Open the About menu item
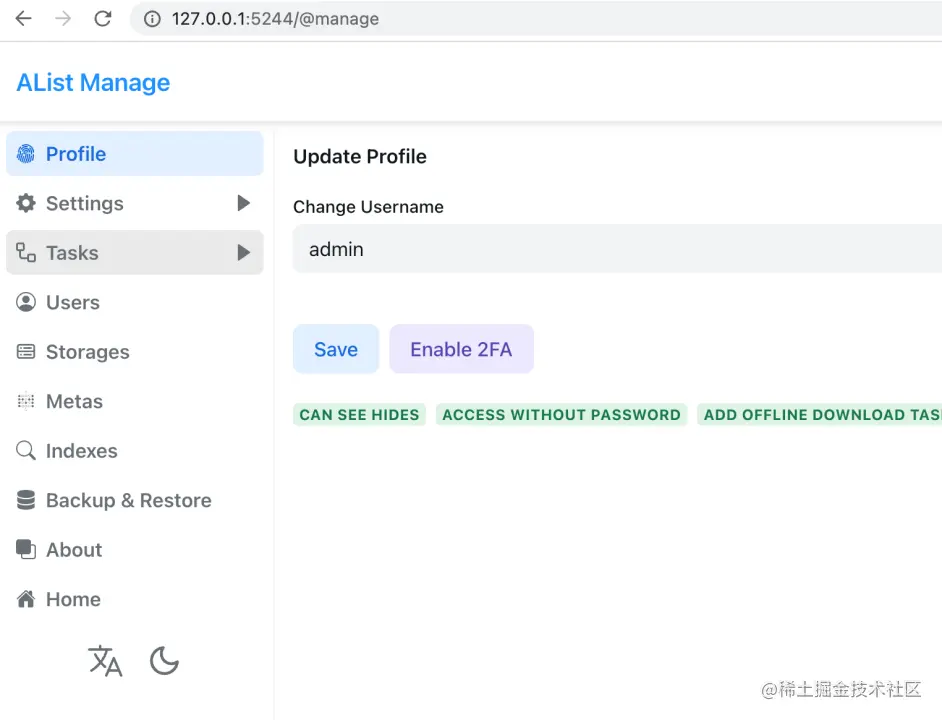 pyautogui.click(x=74, y=550)
